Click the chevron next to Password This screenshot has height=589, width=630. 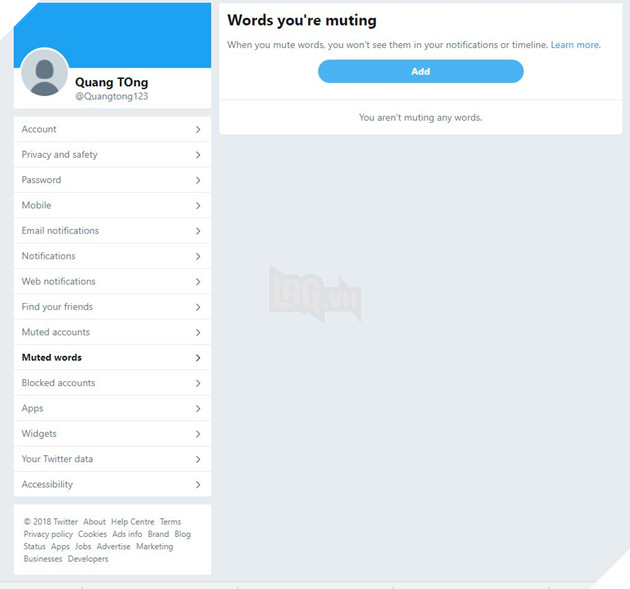(198, 180)
